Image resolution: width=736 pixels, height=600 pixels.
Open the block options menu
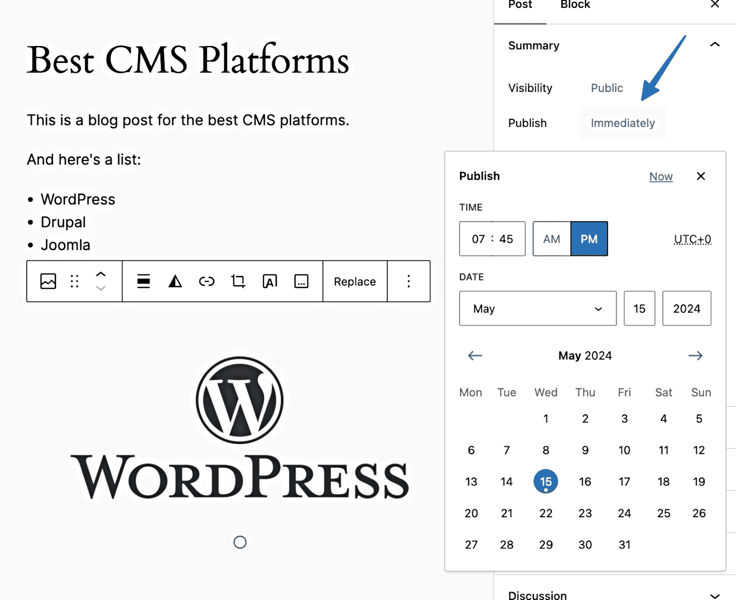408,281
